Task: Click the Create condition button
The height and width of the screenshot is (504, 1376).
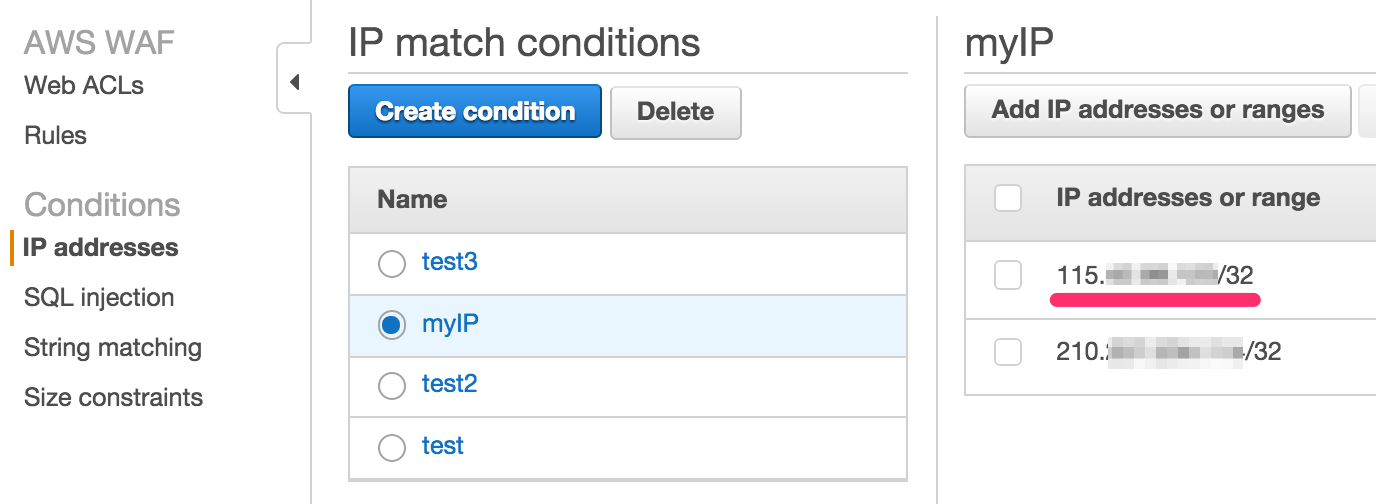Action: coord(475,111)
